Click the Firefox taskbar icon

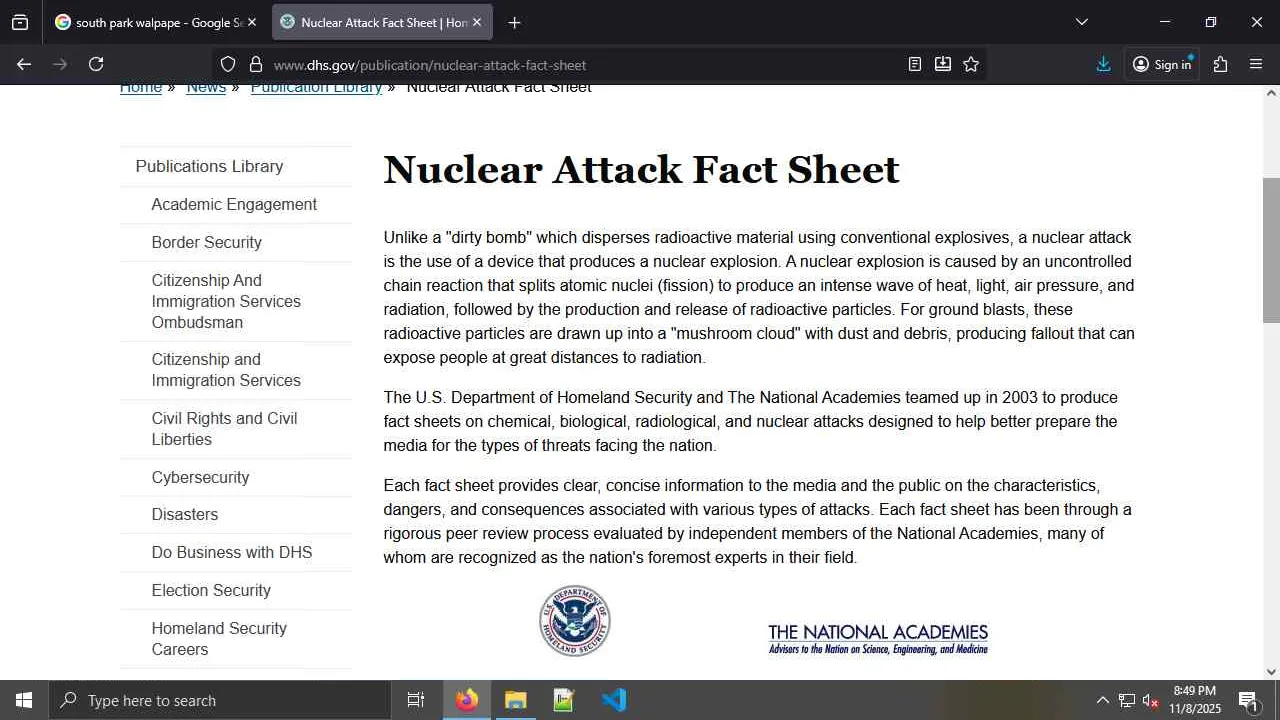coord(467,700)
